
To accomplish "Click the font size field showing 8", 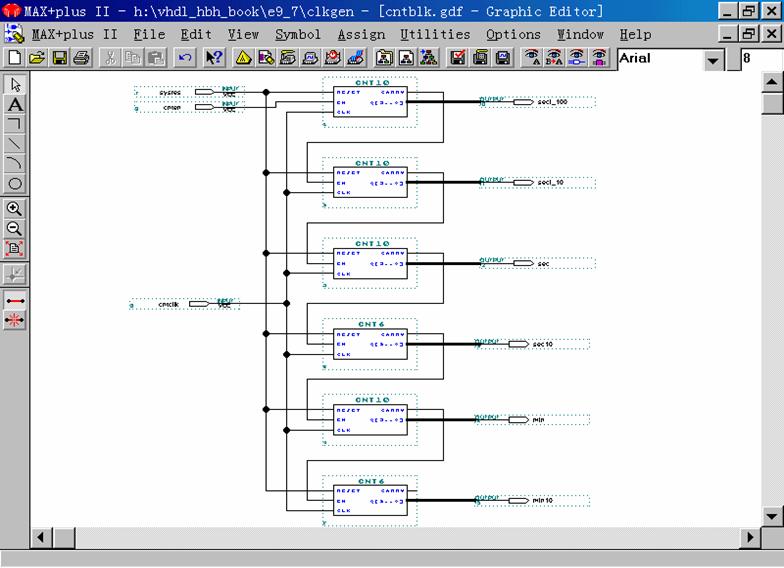I will (761, 59).
